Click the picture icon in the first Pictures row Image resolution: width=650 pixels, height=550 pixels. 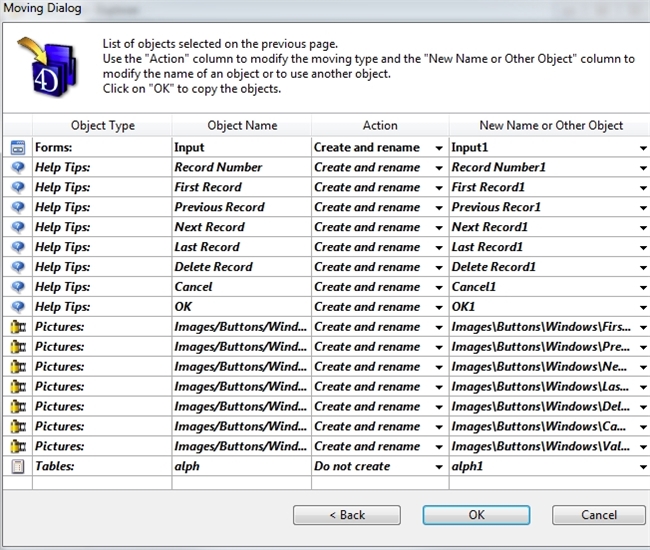17,327
